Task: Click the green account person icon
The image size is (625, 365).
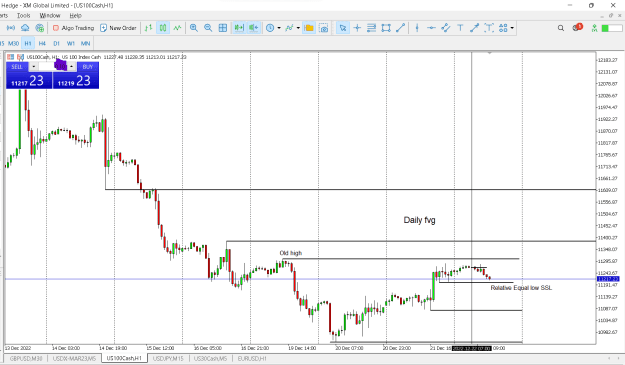Action: coord(594,28)
